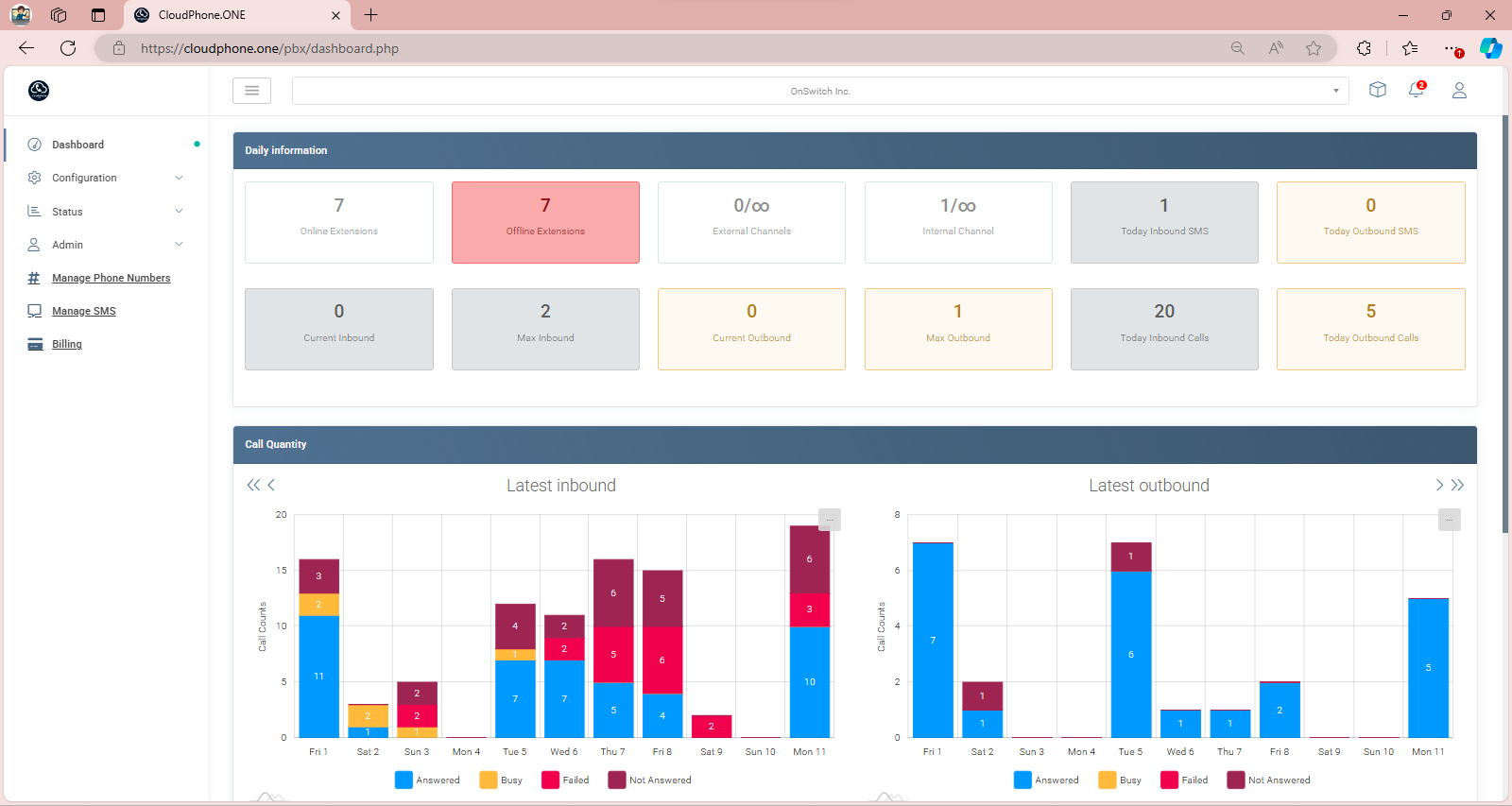Expand the Status sidebar menu
The width and height of the screenshot is (1512, 806).
coord(104,212)
